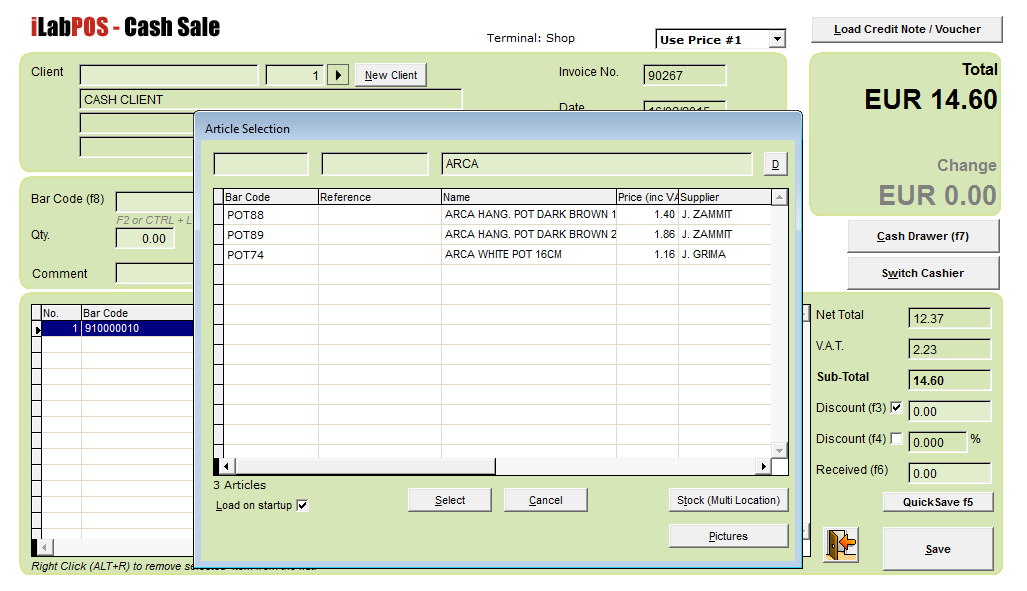Click the client lookup arrow button

click(338, 75)
